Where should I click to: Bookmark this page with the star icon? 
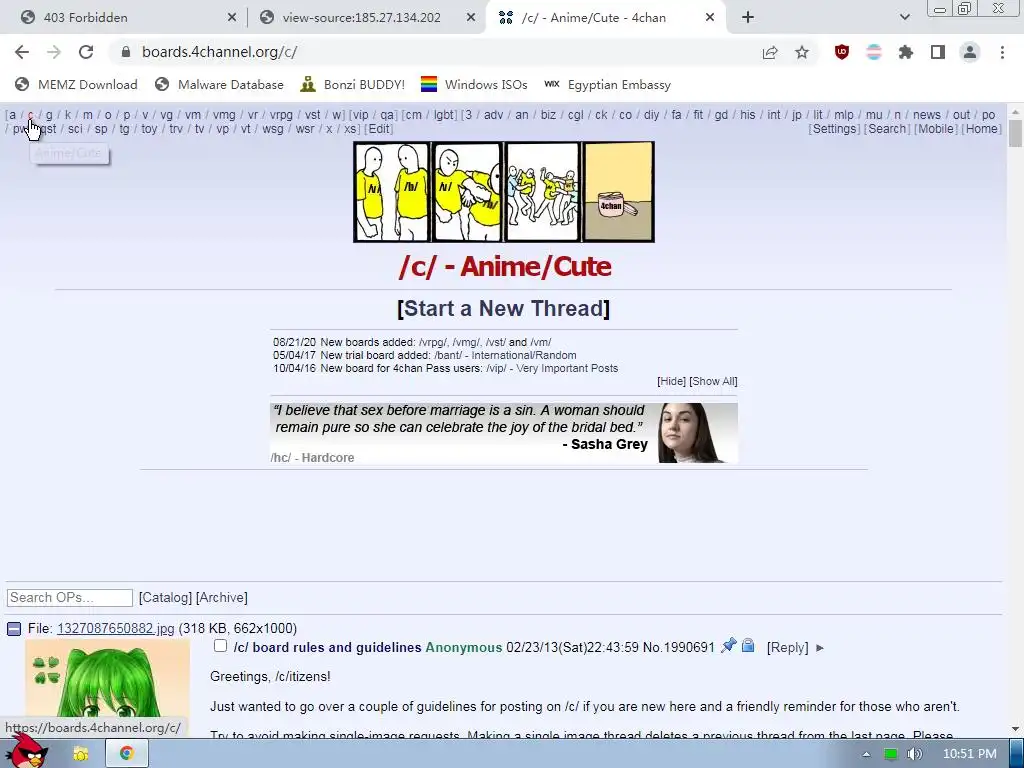[x=802, y=52]
